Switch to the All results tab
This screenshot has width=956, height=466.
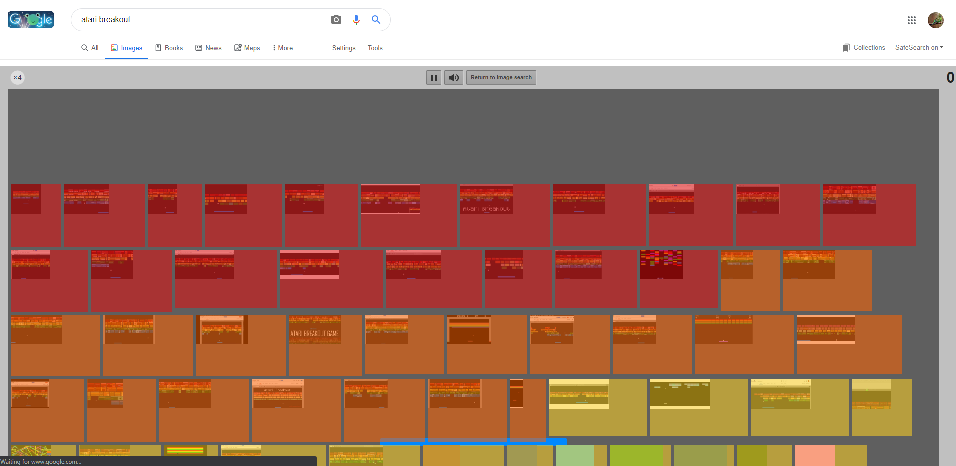(90, 48)
